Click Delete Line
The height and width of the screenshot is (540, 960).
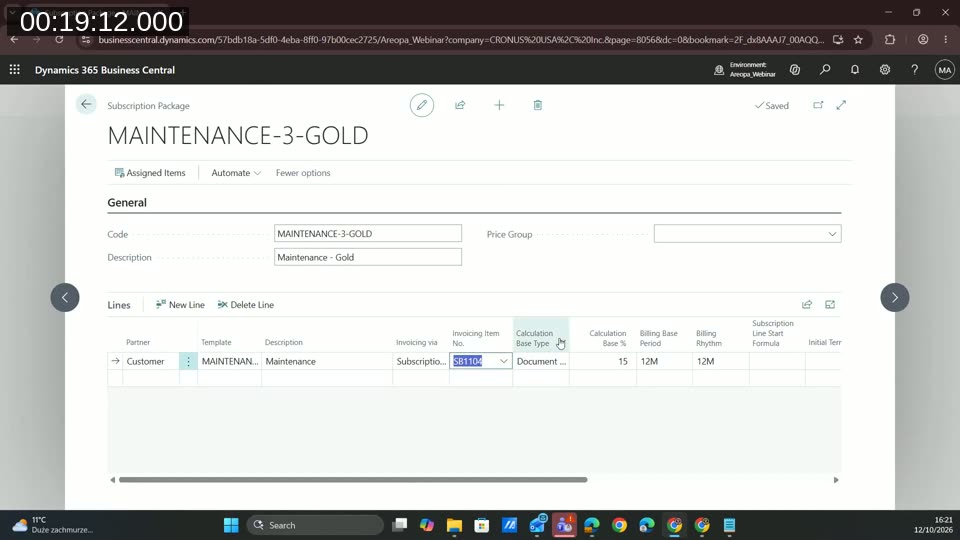(246, 304)
